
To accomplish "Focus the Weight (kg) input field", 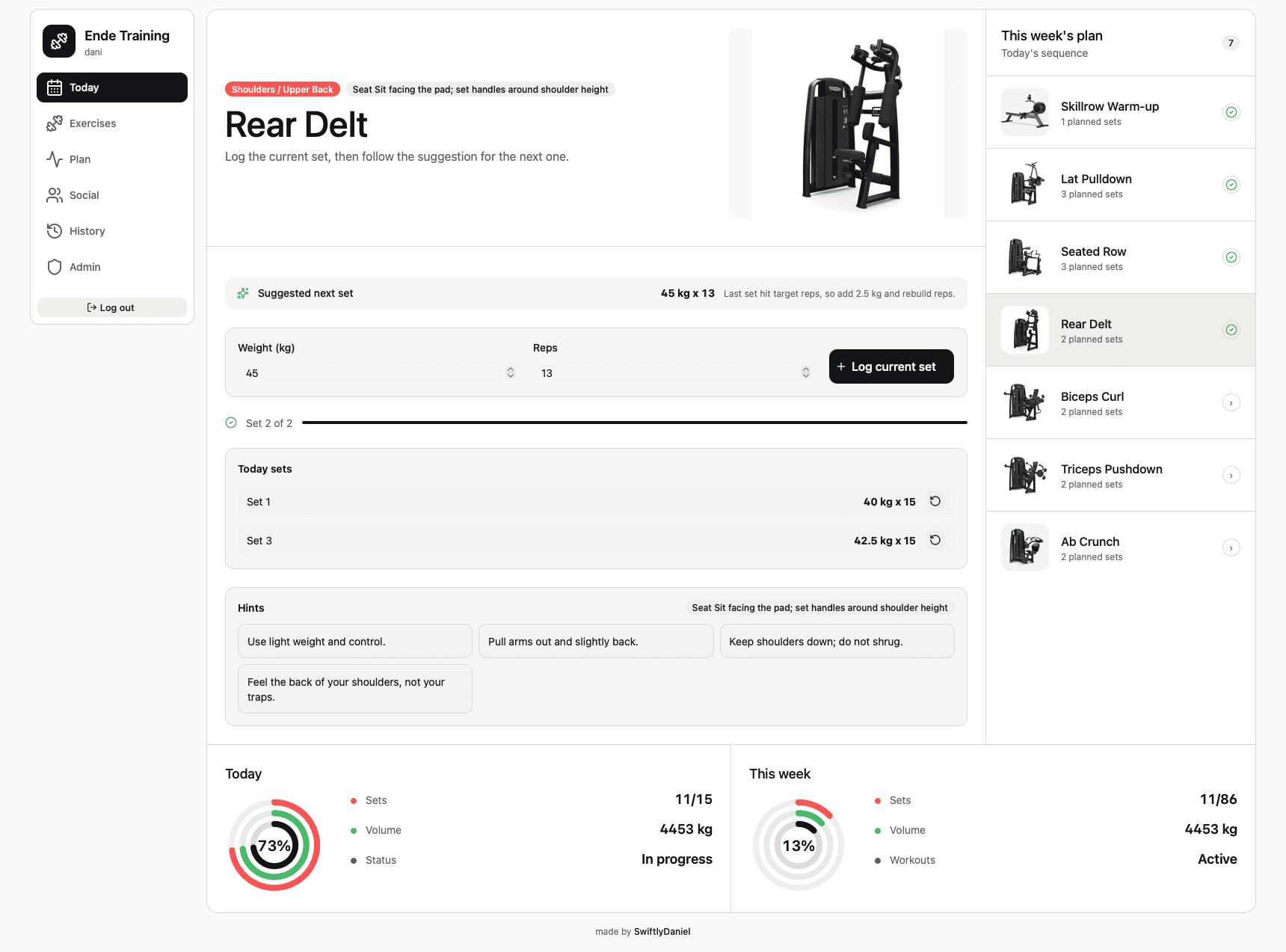I will pyautogui.click(x=377, y=373).
